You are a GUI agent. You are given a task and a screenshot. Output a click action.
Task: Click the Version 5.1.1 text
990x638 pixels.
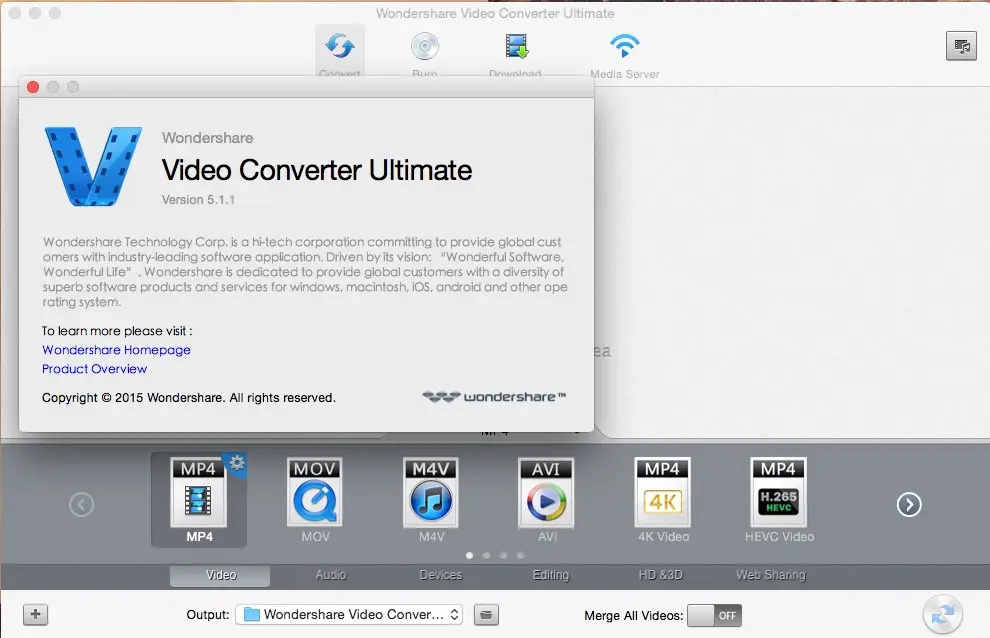point(198,200)
